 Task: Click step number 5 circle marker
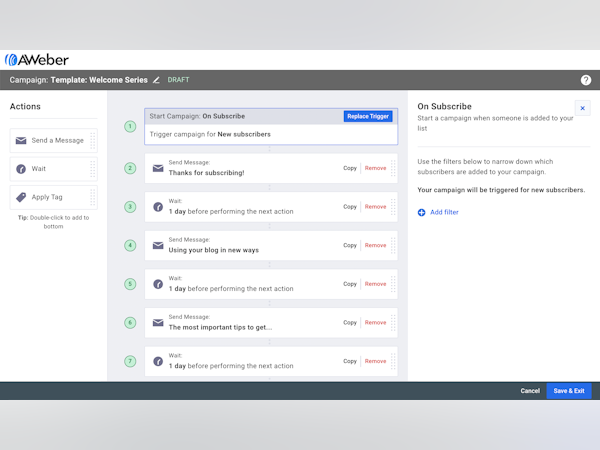[x=130, y=284]
